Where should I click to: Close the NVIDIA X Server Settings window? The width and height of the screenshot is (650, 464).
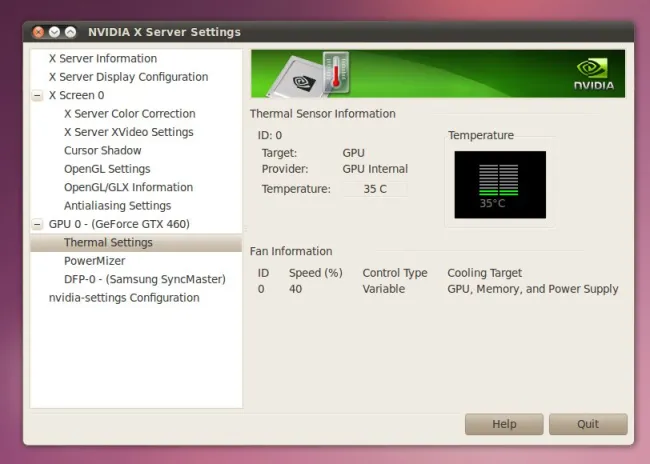click(x=39, y=32)
